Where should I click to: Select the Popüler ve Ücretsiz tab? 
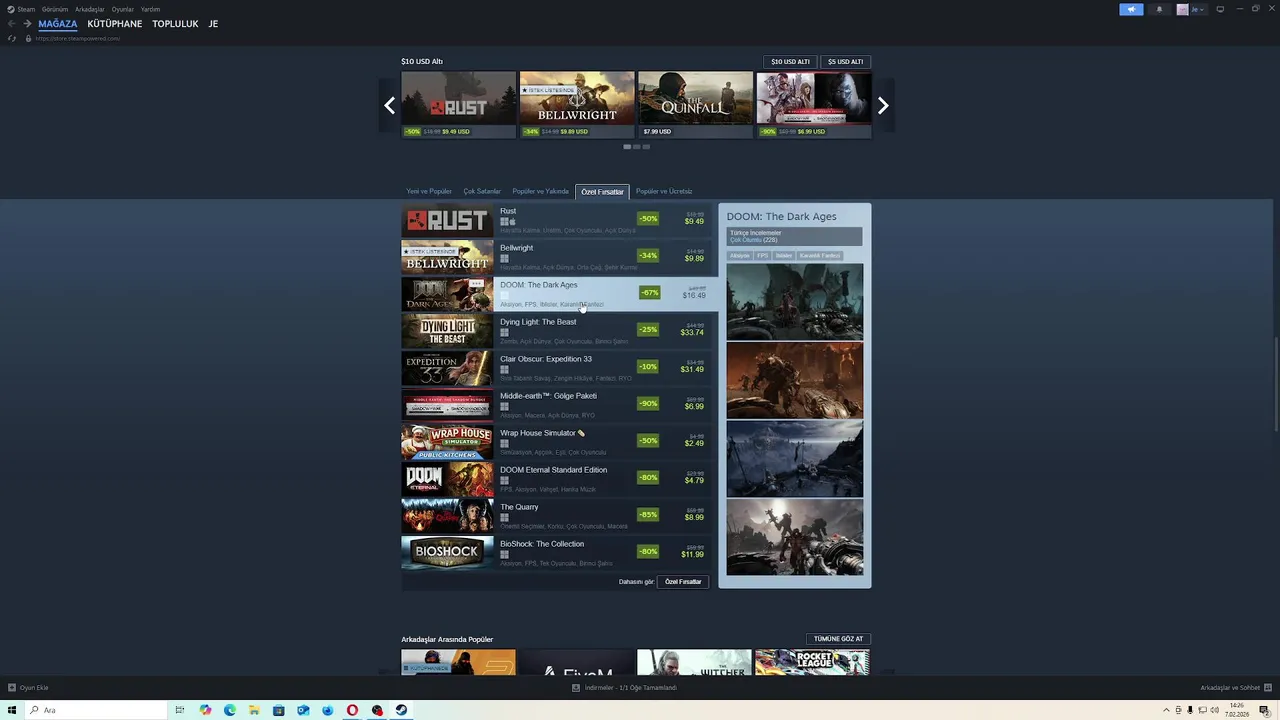(x=664, y=191)
